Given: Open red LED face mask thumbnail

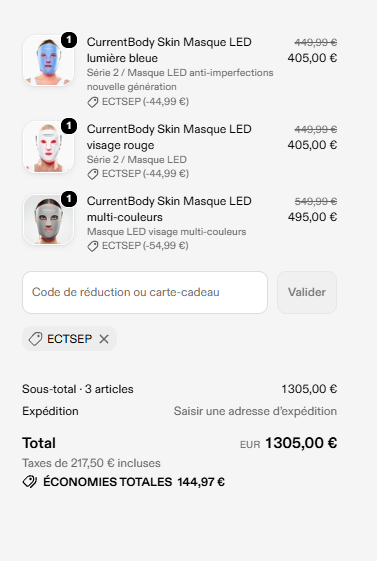Looking at the screenshot, I should [49, 147].
